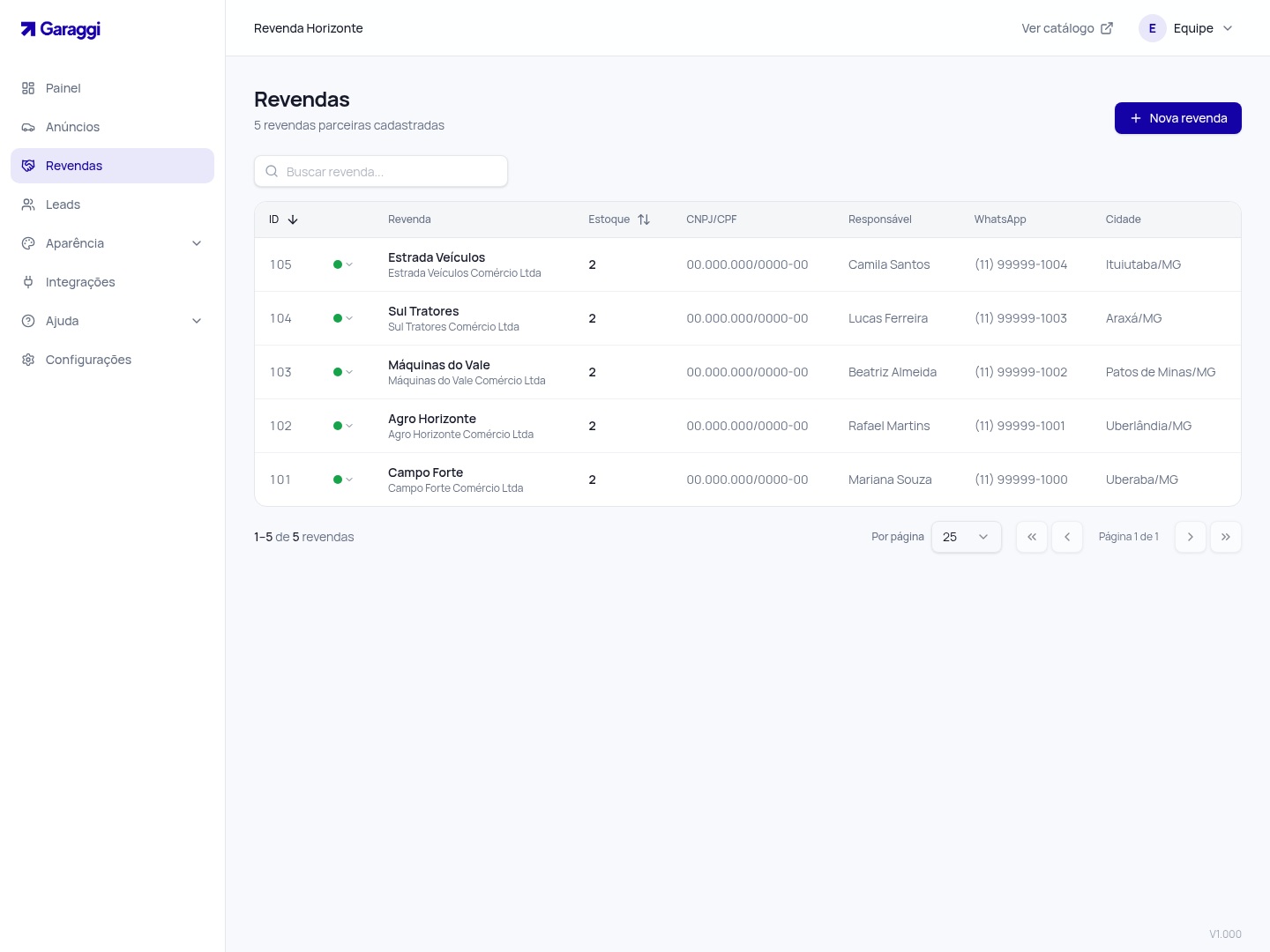1270x952 pixels.
Task: Go to next page
Action: tap(1191, 537)
